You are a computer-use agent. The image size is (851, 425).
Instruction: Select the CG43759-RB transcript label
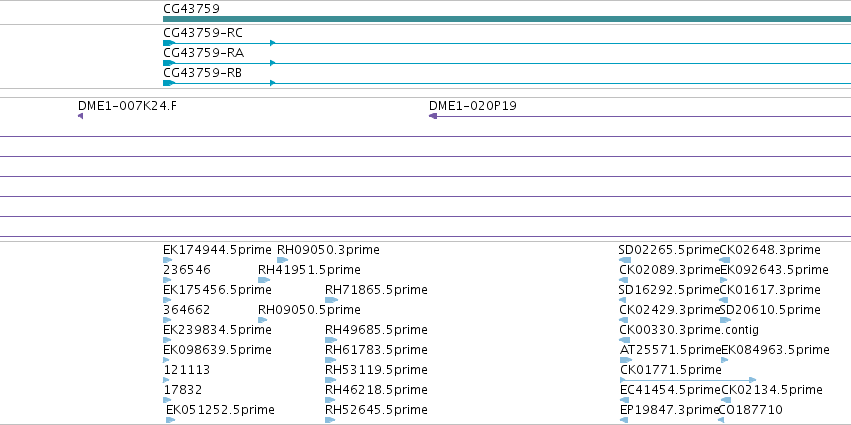click(202, 73)
